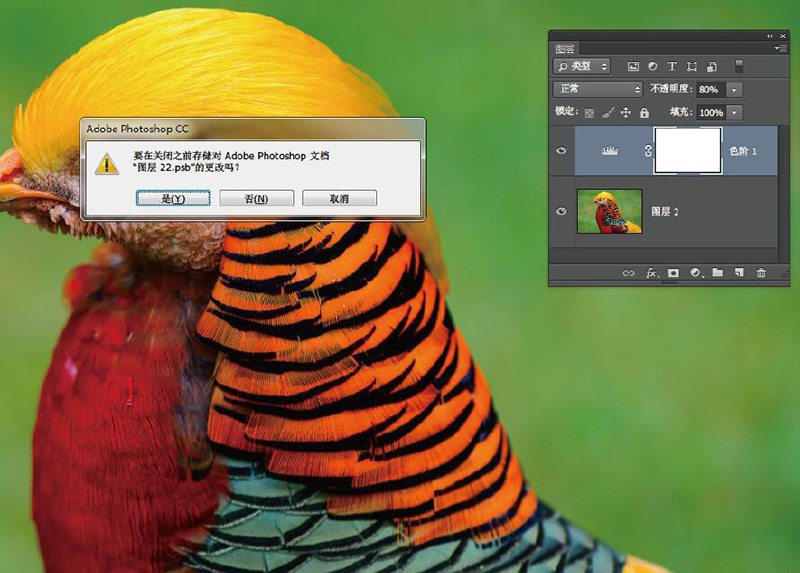
Task: Select the 图层 panel tab
Action: [566, 48]
